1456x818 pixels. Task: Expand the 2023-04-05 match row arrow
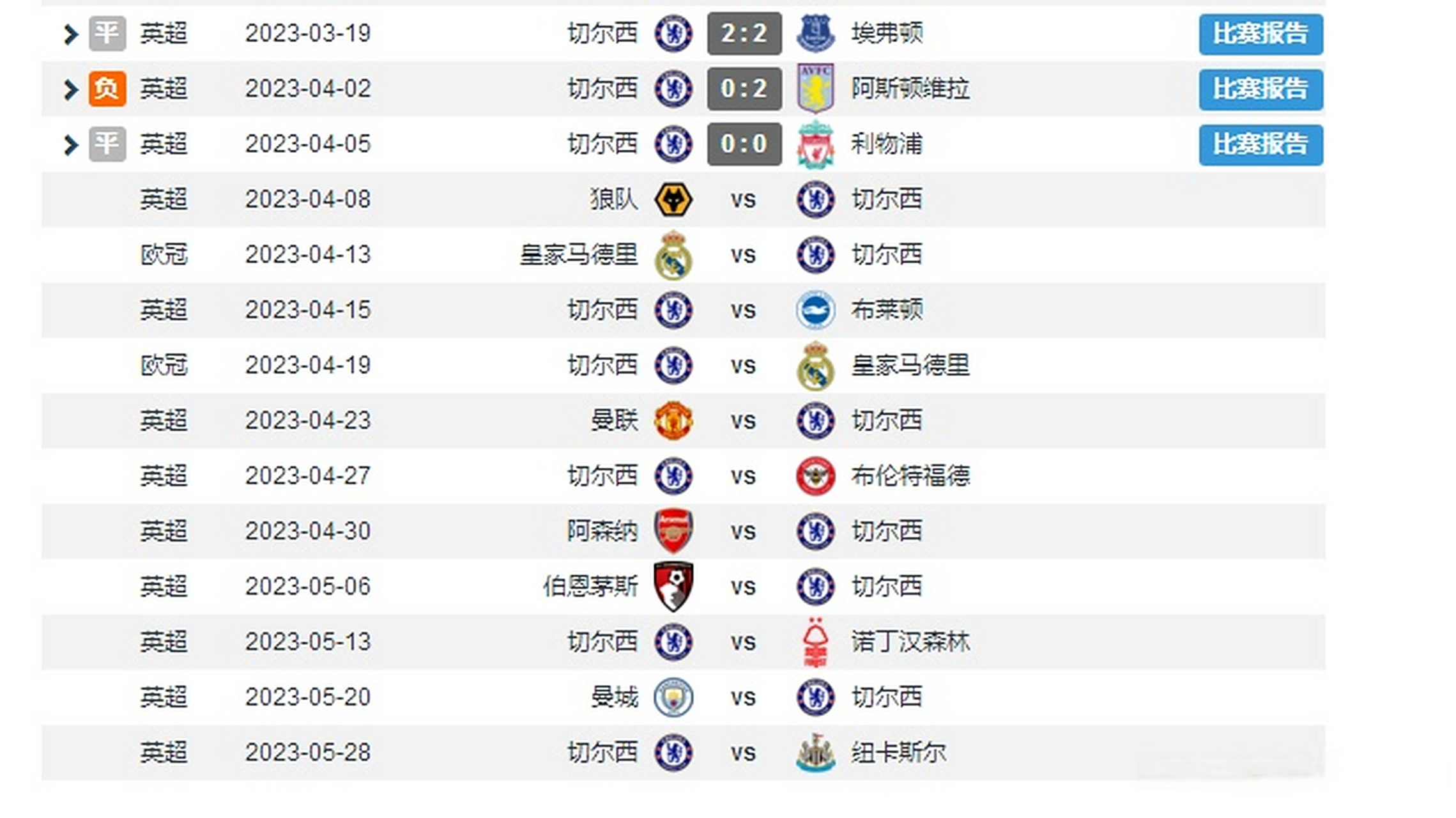(x=70, y=144)
